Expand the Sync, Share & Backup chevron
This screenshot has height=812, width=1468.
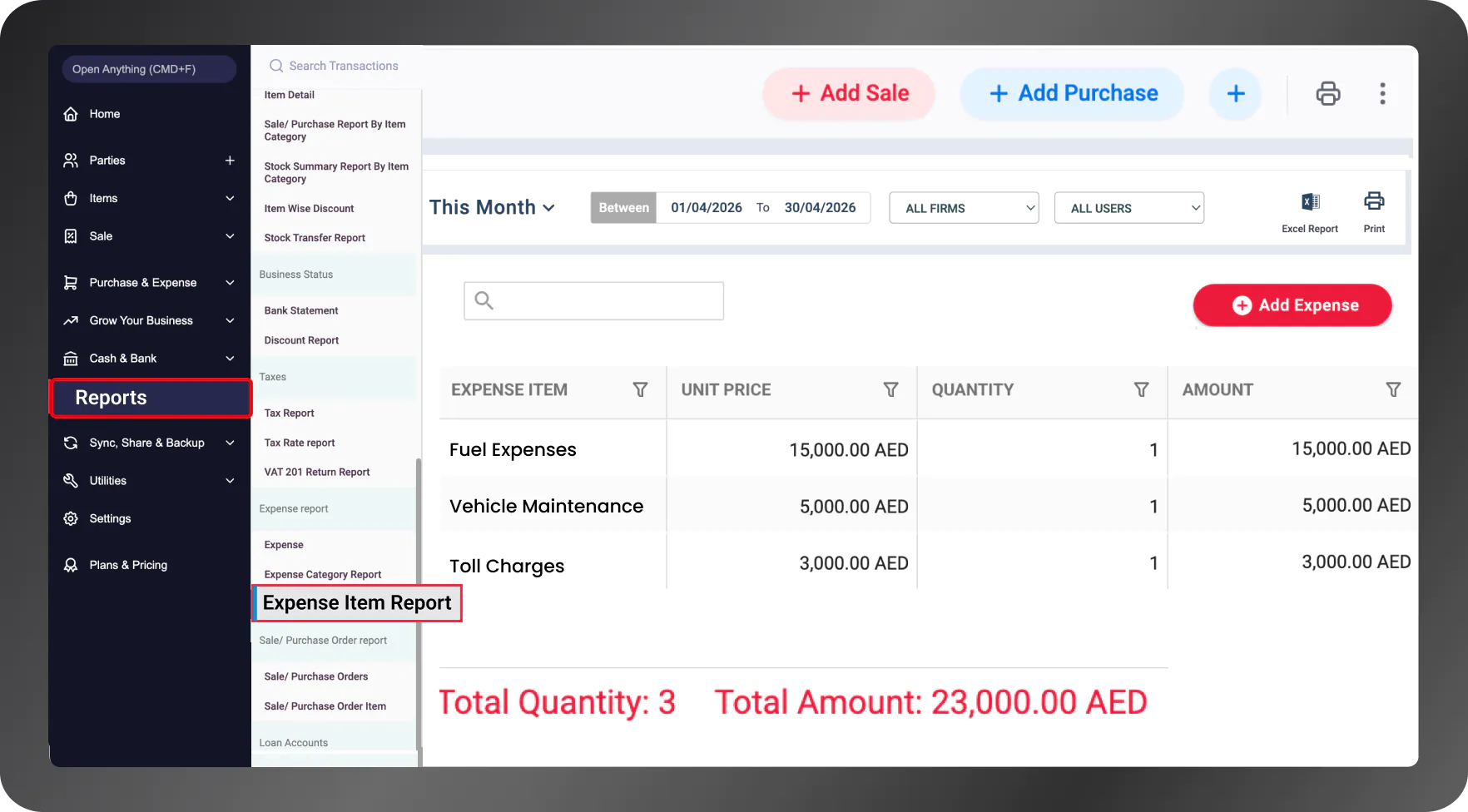pyautogui.click(x=230, y=443)
